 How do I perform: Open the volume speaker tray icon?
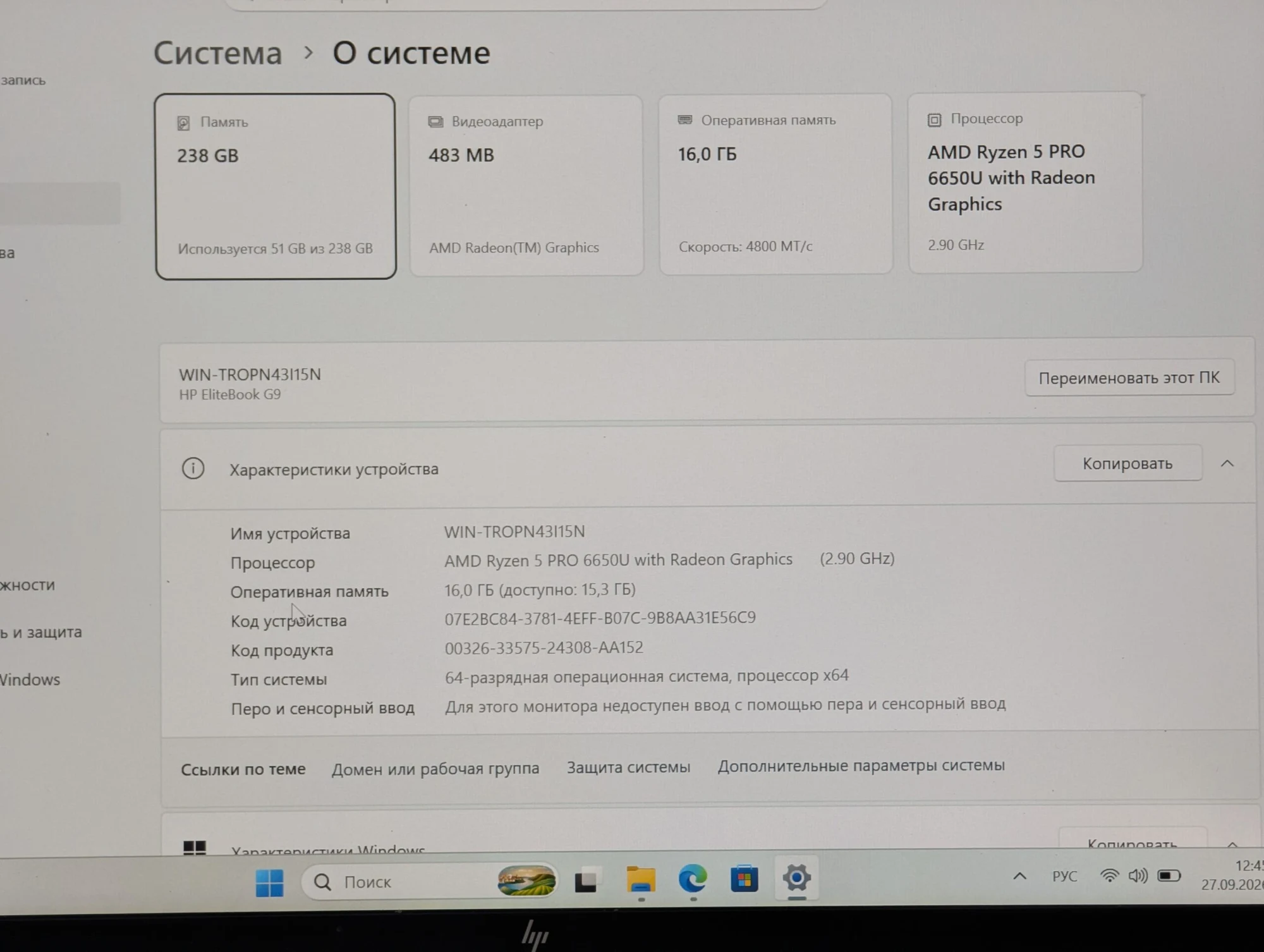coord(1138,876)
